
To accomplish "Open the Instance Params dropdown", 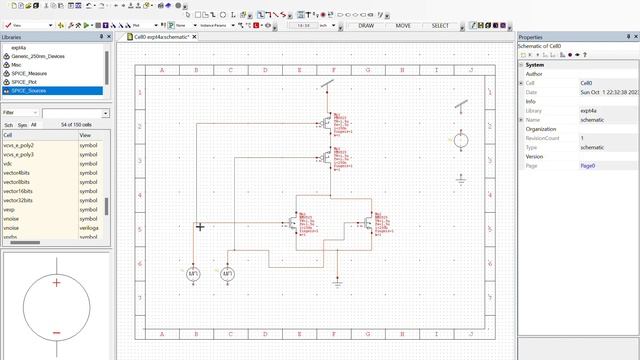I will coord(233,25).
